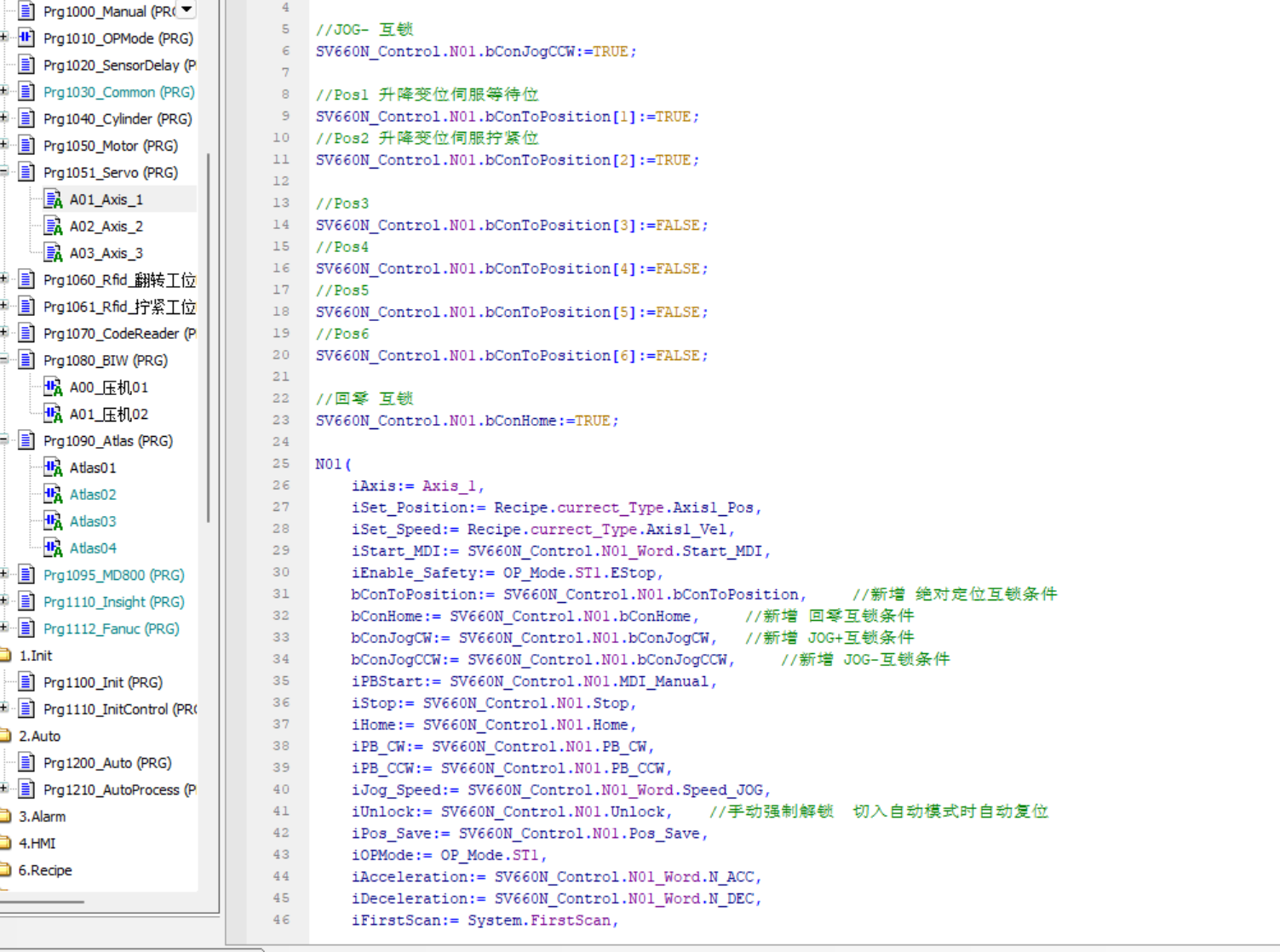Collapse the Prg1080_BIW tree node
Screen dimensions: 1280x952
click(x=4, y=359)
